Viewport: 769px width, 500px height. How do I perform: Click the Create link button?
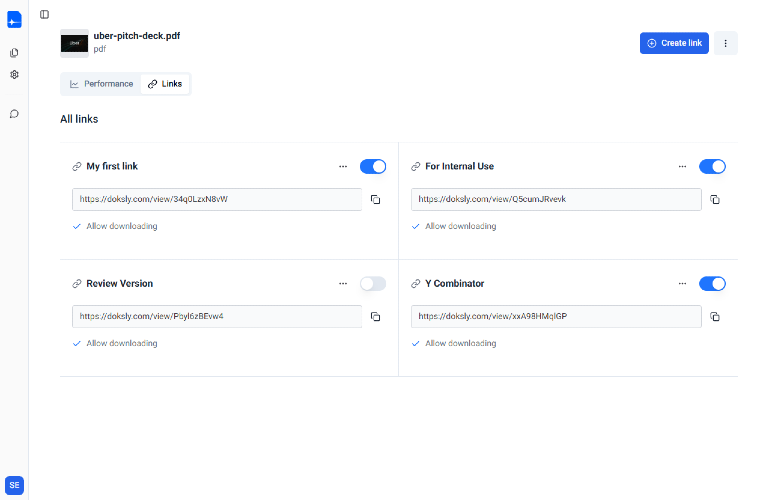pyautogui.click(x=674, y=43)
